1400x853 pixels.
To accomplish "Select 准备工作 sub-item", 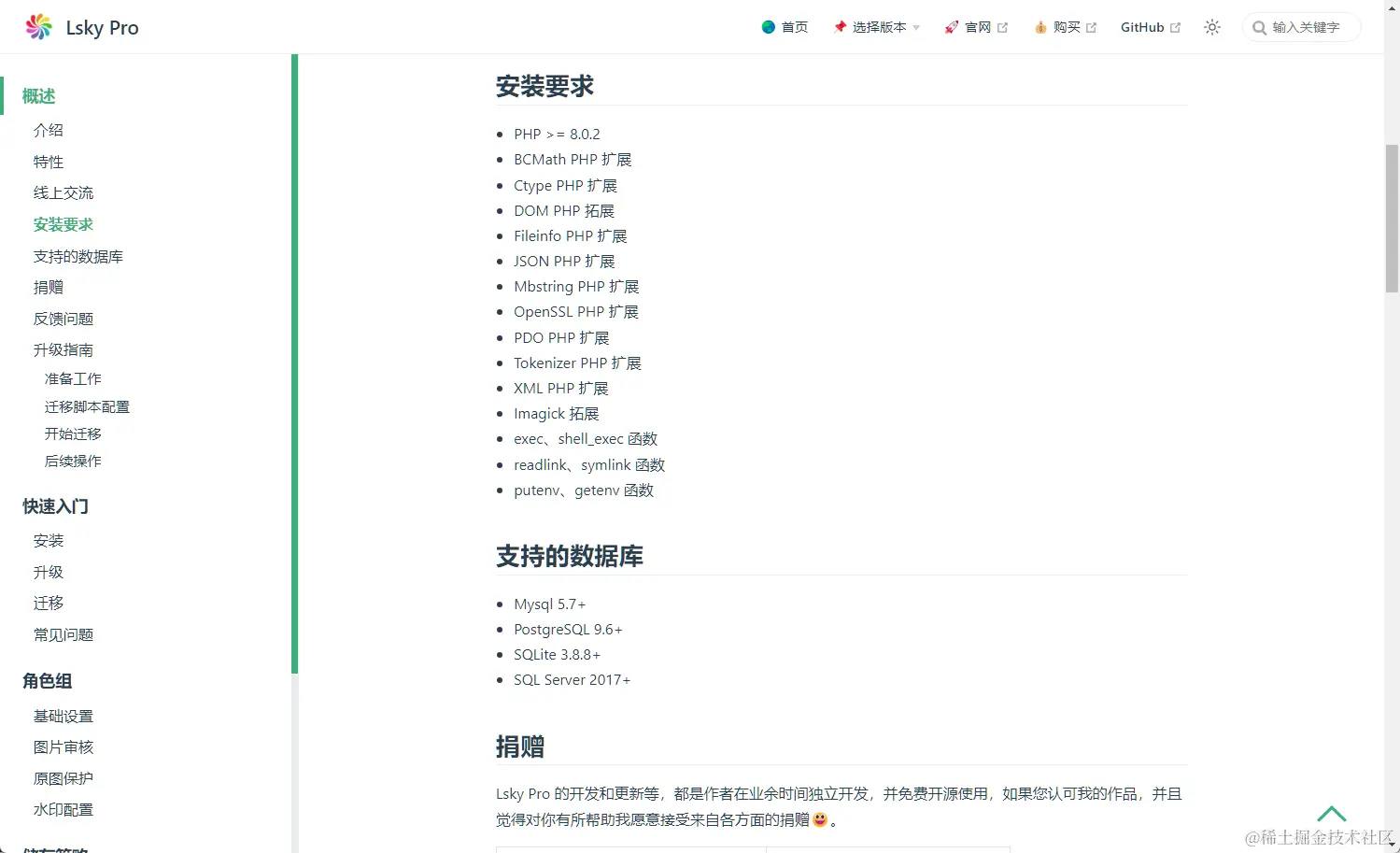I will pyautogui.click(x=73, y=378).
